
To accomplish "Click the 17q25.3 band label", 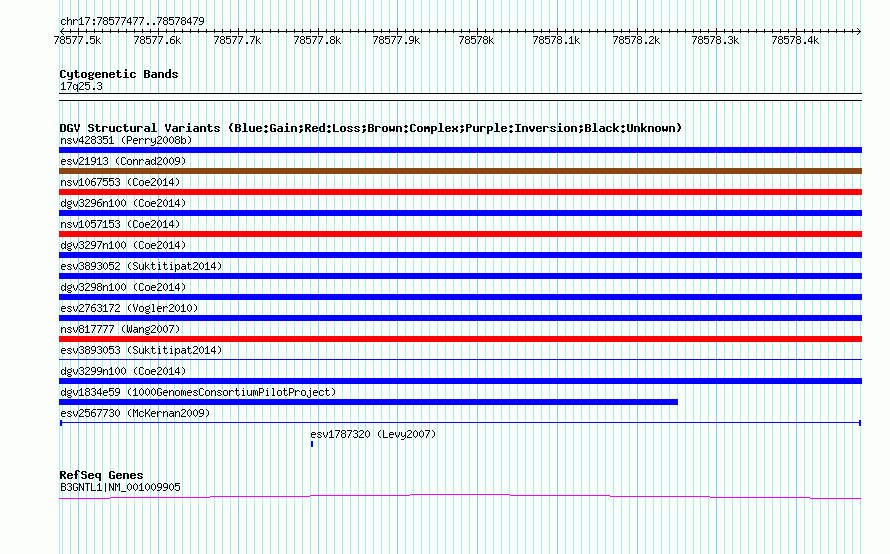I will tap(81, 86).
